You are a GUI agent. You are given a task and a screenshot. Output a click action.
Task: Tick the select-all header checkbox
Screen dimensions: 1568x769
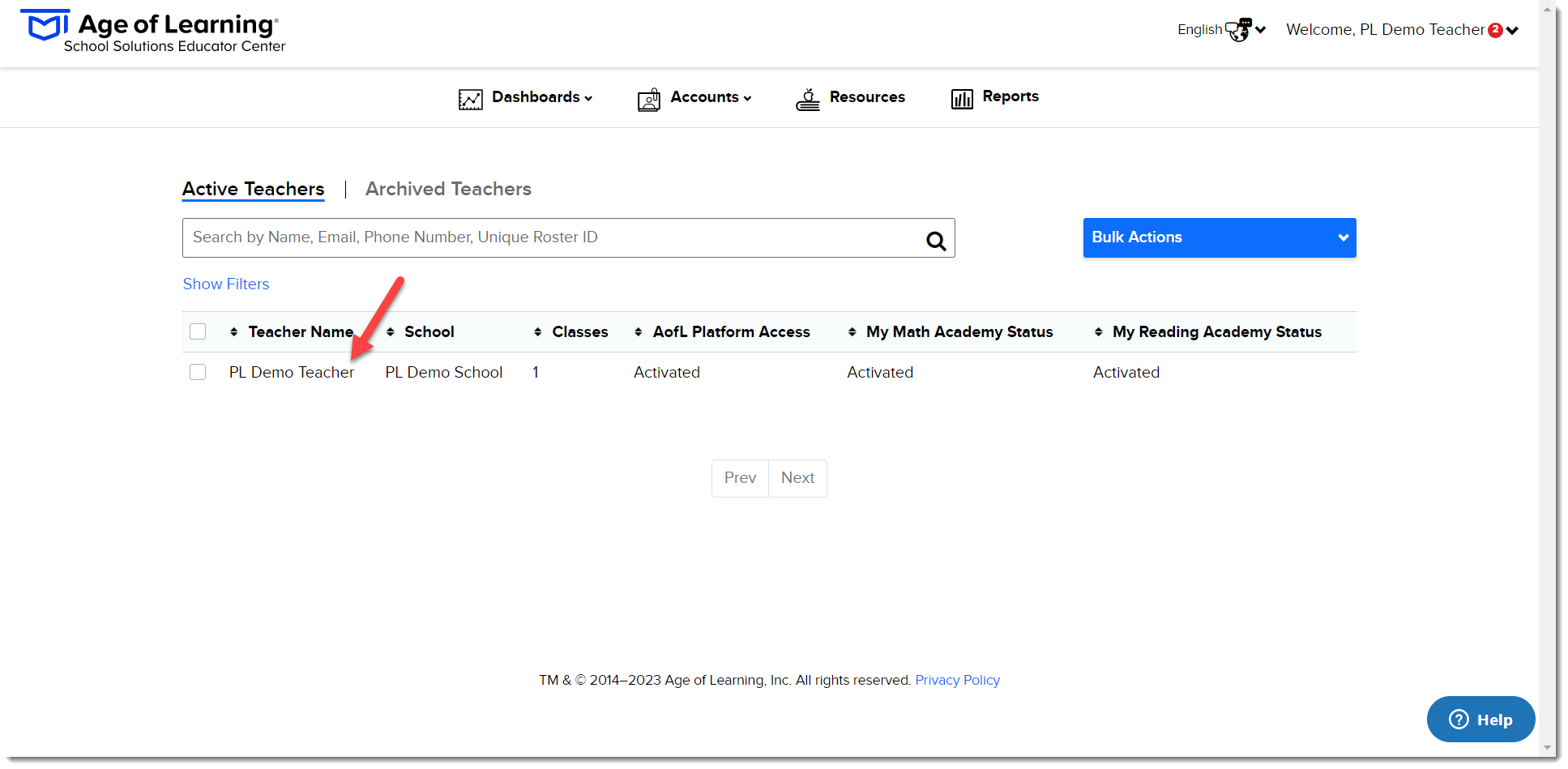[x=198, y=331]
